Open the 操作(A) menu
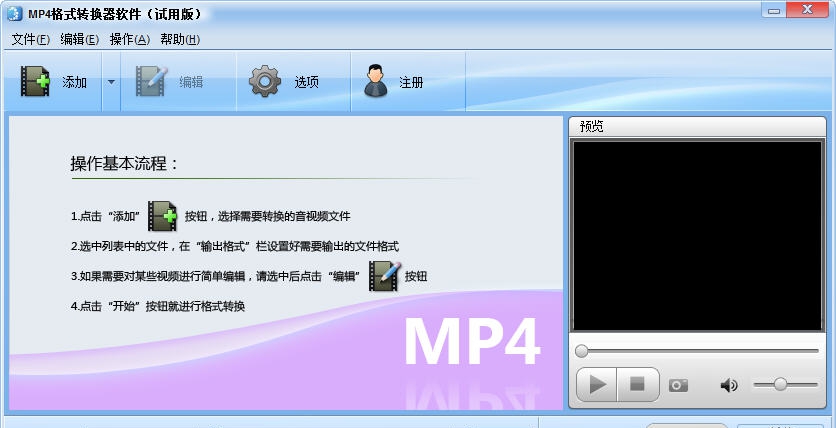 [x=130, y=39]
